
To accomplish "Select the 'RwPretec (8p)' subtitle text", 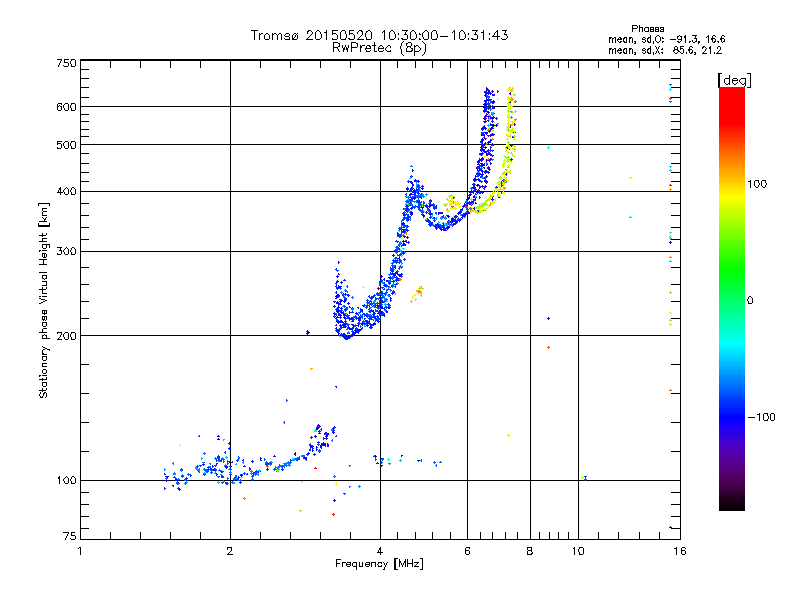I will tap(379, 48).
